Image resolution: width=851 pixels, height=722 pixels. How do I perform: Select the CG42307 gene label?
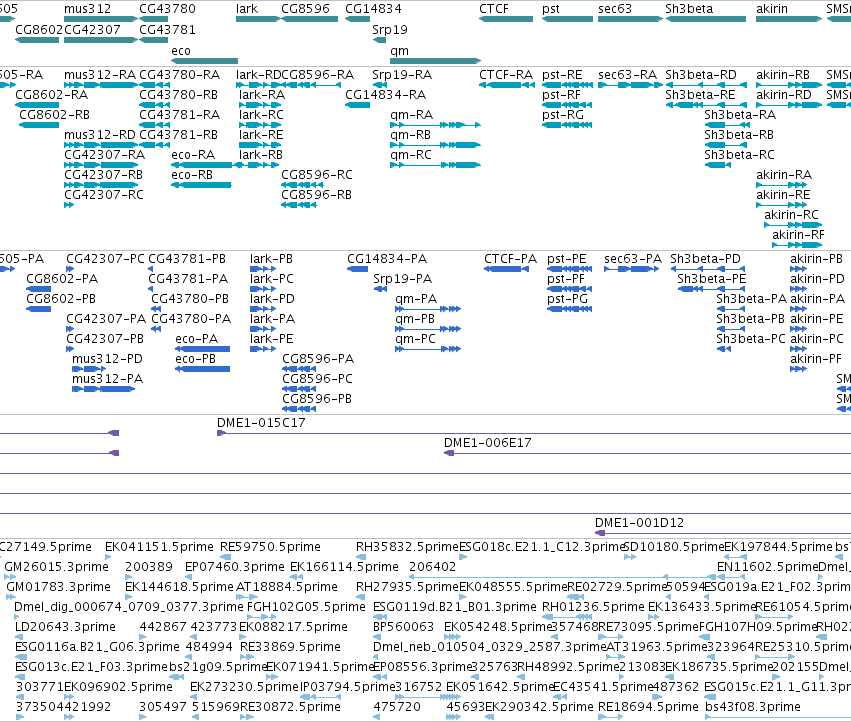[92, 30]
